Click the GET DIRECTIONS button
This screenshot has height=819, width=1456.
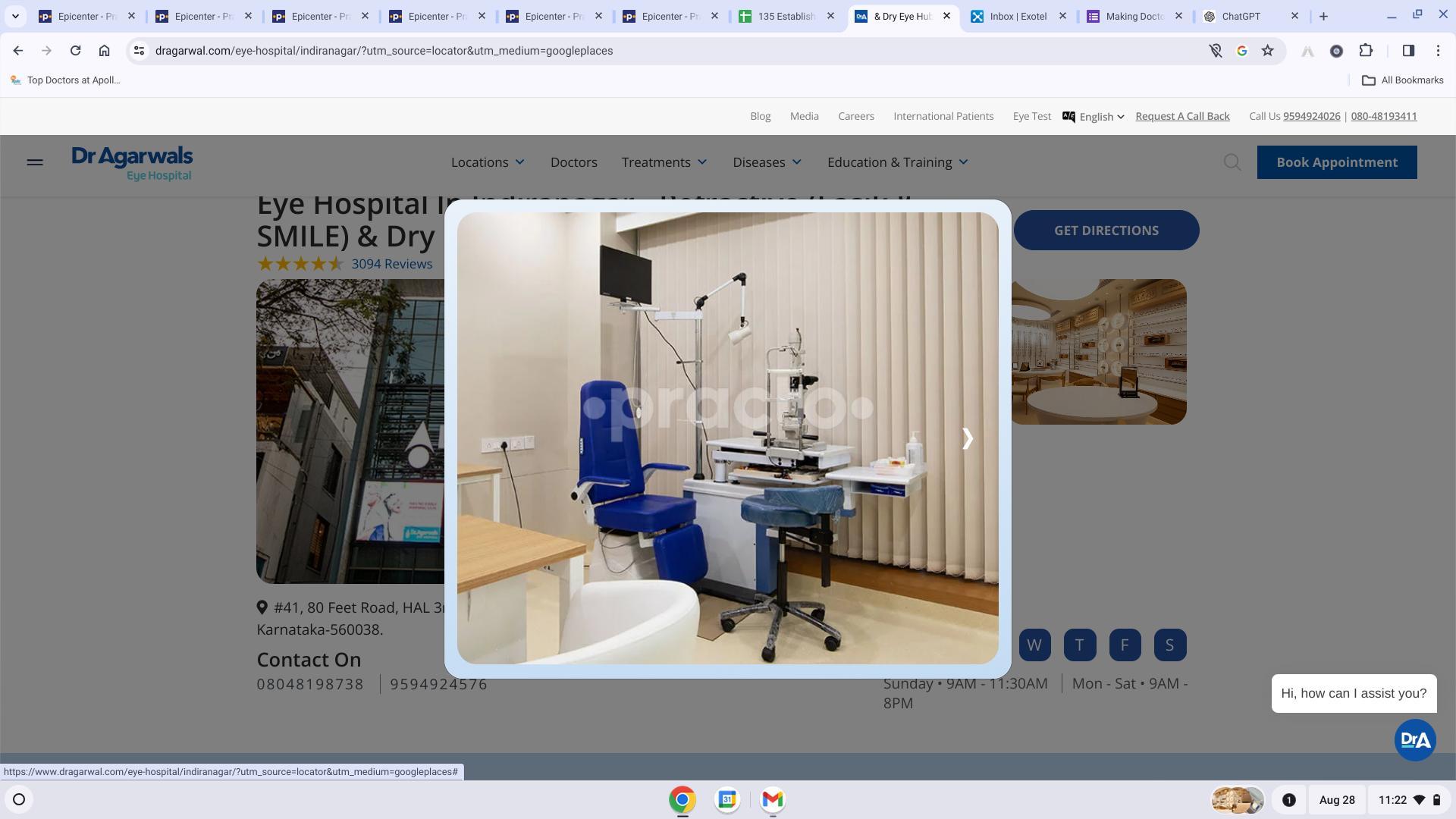click(1106, 231)
